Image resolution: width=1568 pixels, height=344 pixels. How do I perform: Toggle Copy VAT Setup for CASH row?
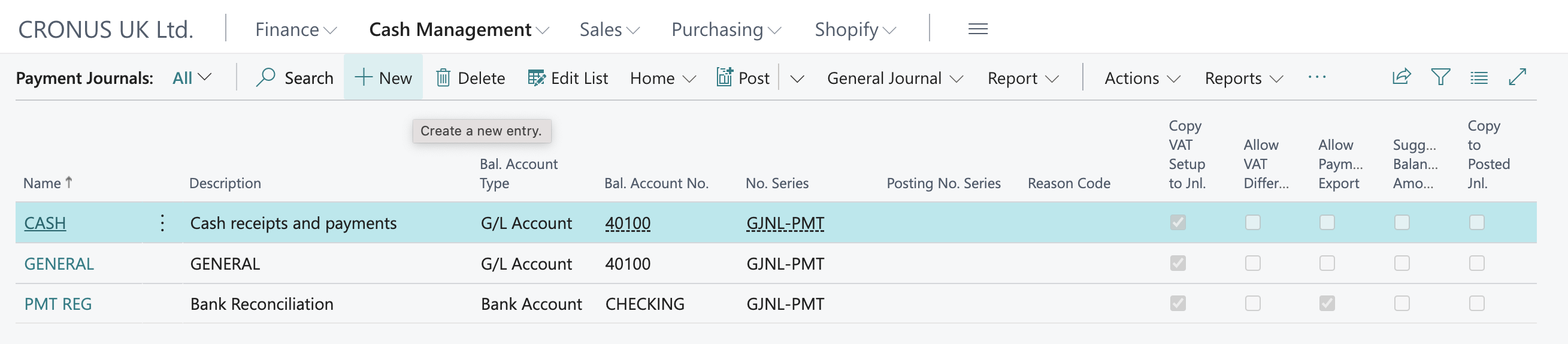click(1178, 223)
